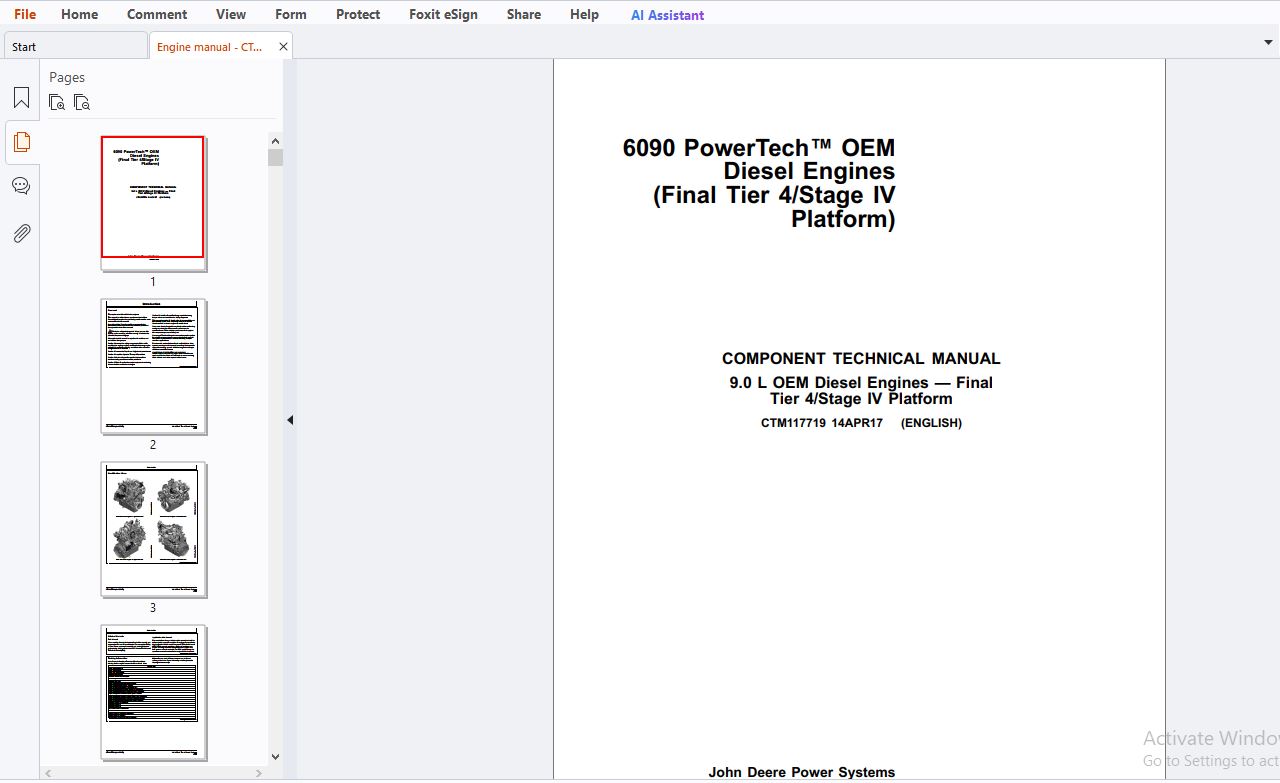Image resolution: width=1280 pixels, height=783 pixels.
Task: Open the document tab list dropdown arrow
Action: pyautogui.click(x=1268, y=42)
